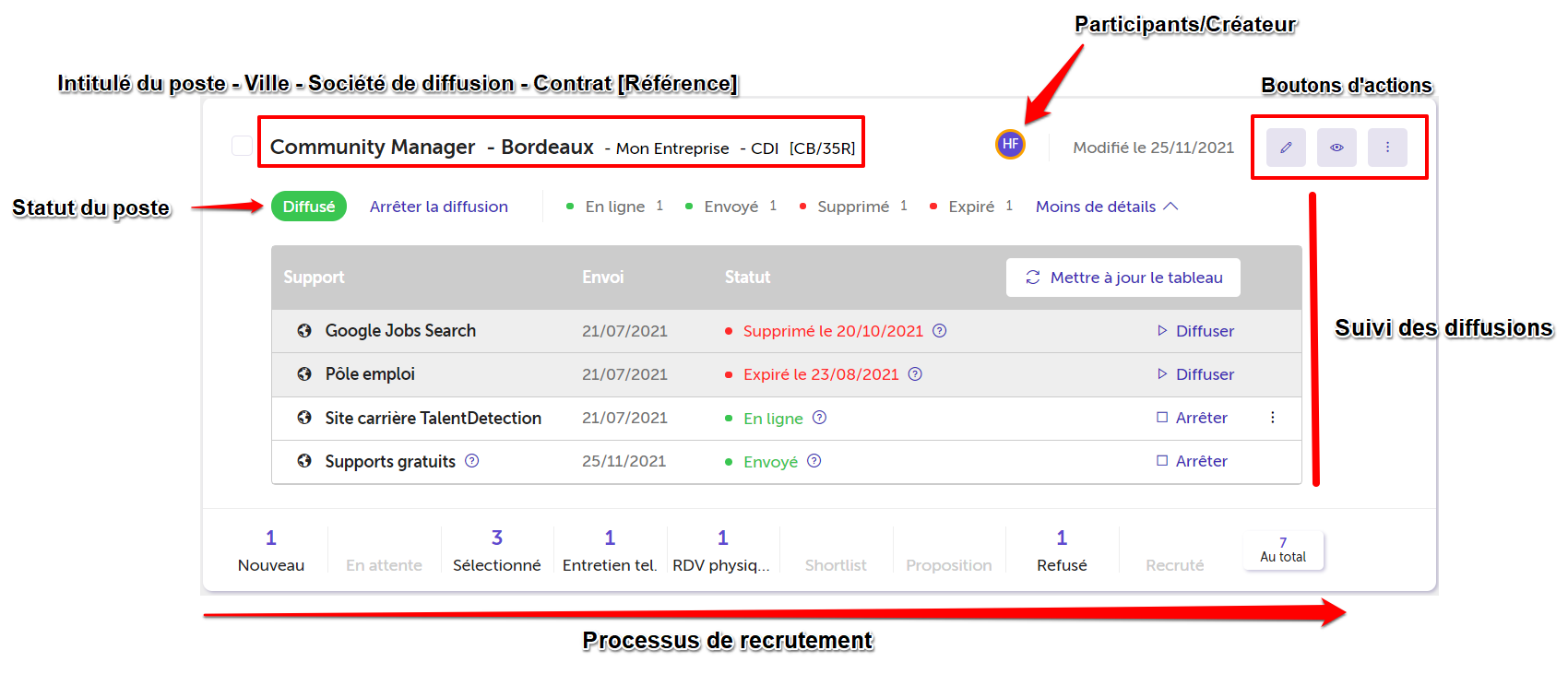The width and height of the screenshot is (1568, 674).
Task: Stop diffusion on Site carrière TalentDetection
Action: pos(1193,418)
